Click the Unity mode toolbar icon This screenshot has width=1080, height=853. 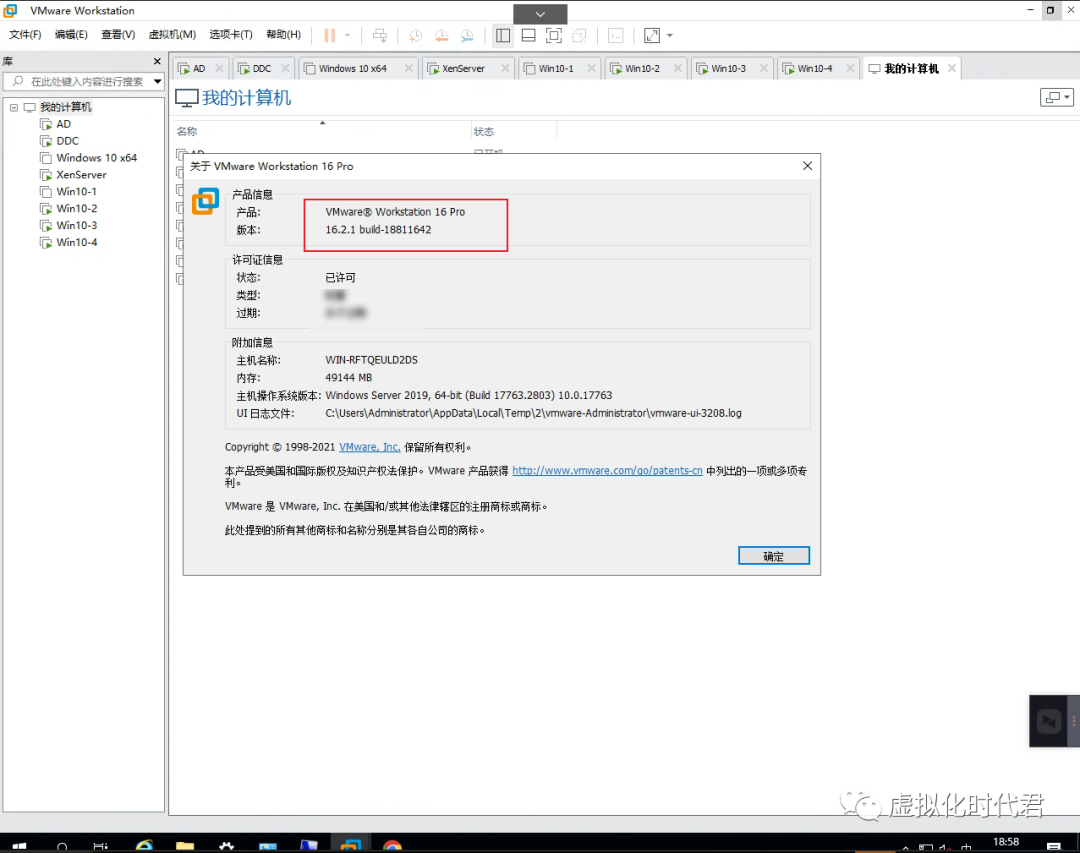tap(579, 35)
